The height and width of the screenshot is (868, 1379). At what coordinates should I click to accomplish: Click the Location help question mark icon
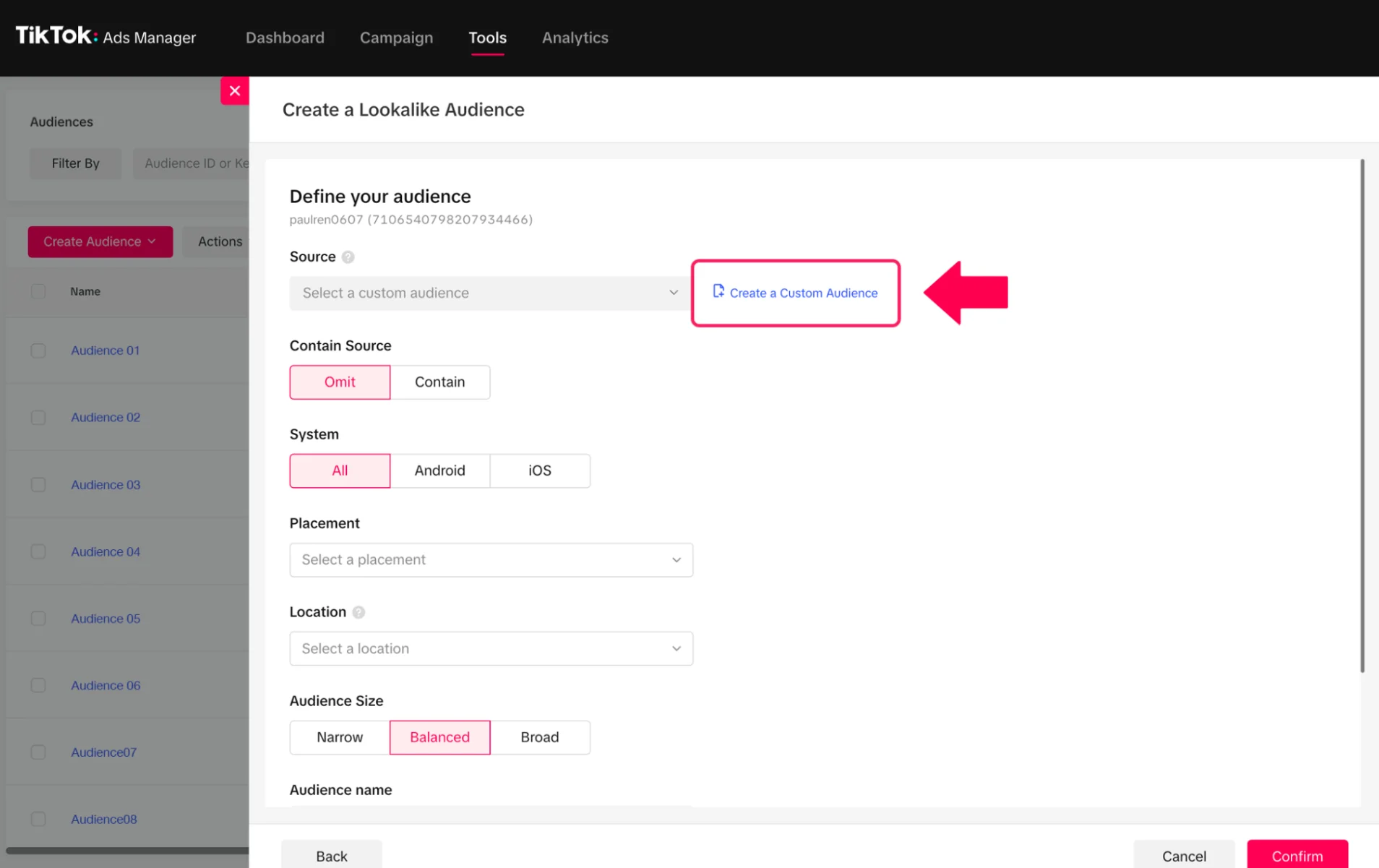358,612
